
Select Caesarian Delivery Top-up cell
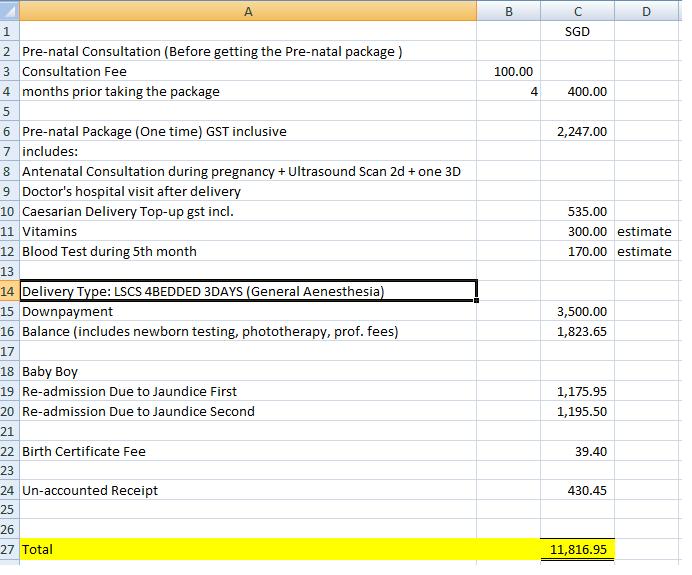coord(248,211)
